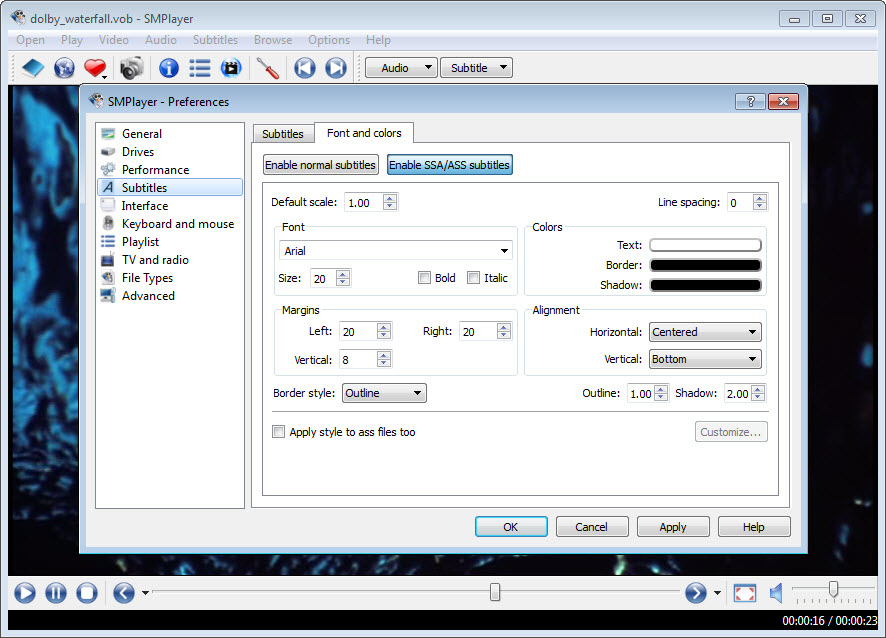Click the rewind arrow button

[x=124, y=593]
